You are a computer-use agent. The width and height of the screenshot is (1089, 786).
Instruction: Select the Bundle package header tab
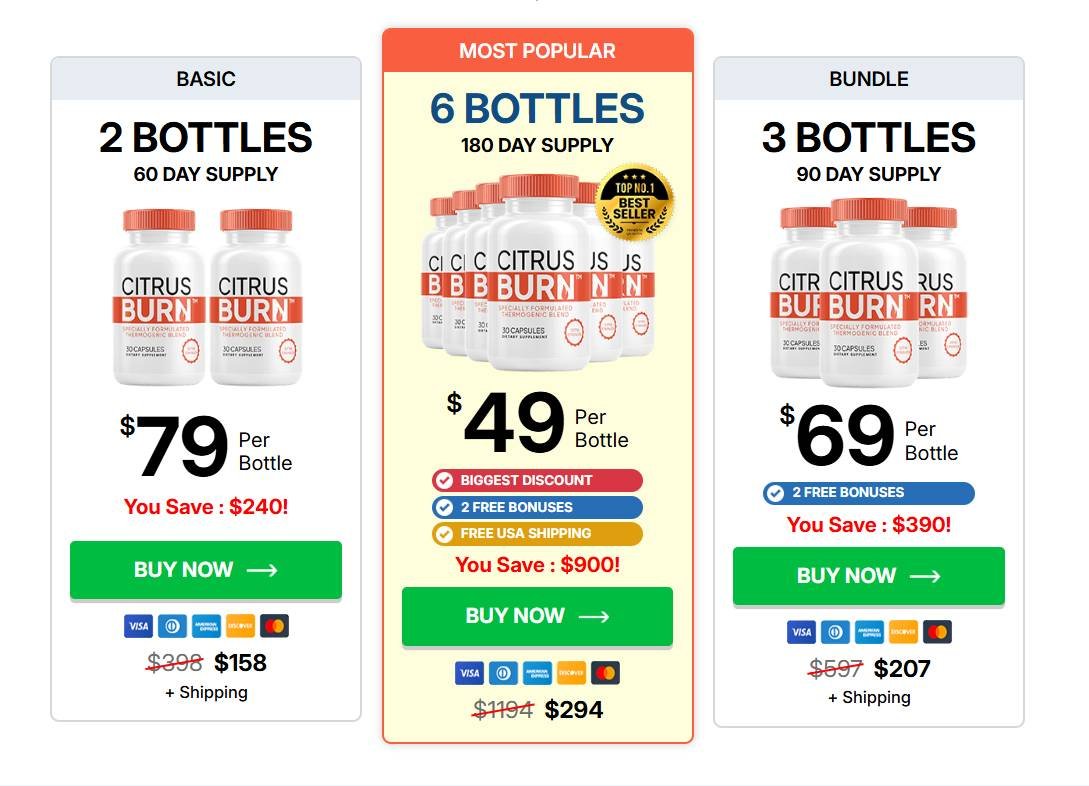pos(868,79)
